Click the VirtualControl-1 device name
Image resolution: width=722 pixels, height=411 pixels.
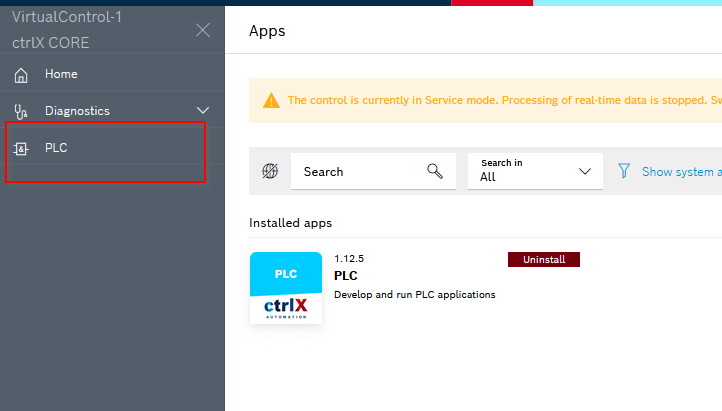67,17
